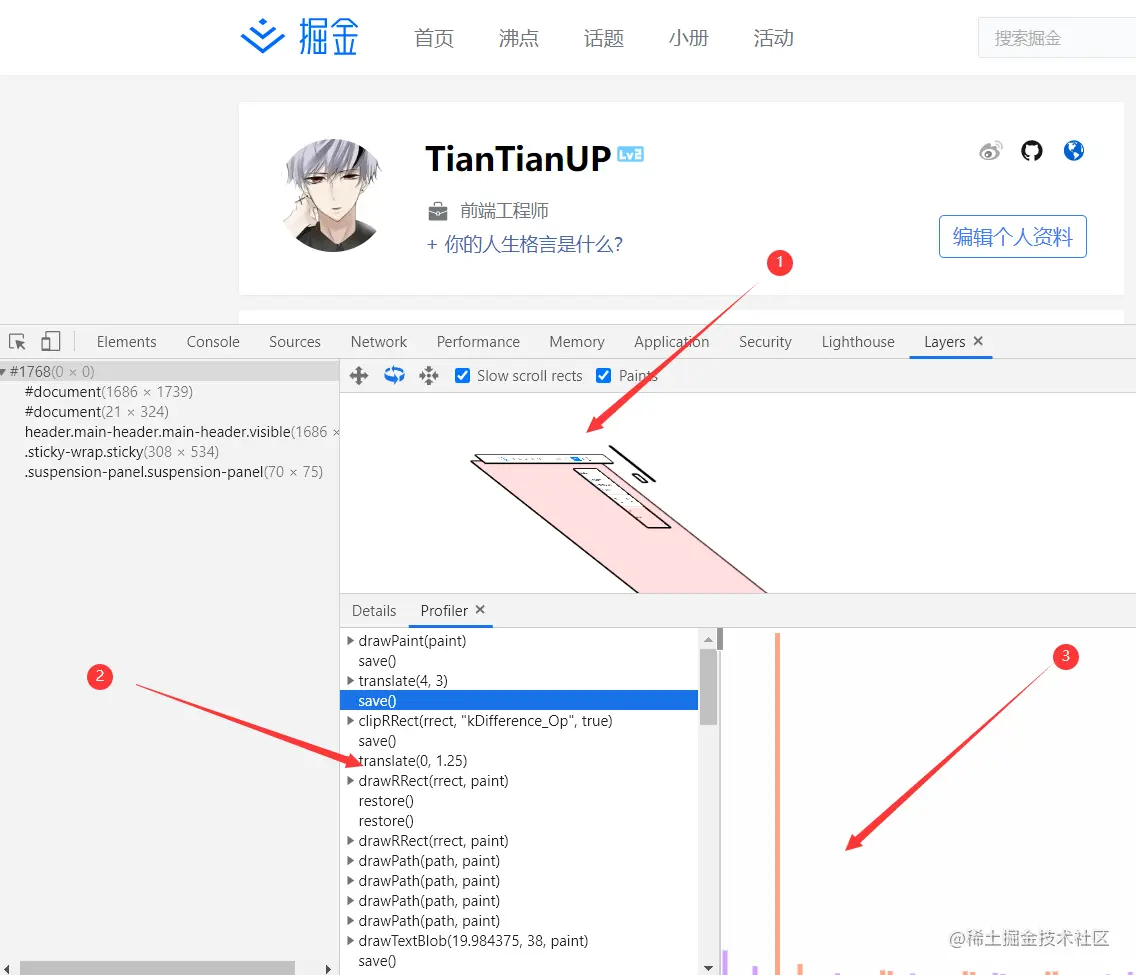Click the Lv2 level badge
This screenshot has width=1136, height=975.
630,154
